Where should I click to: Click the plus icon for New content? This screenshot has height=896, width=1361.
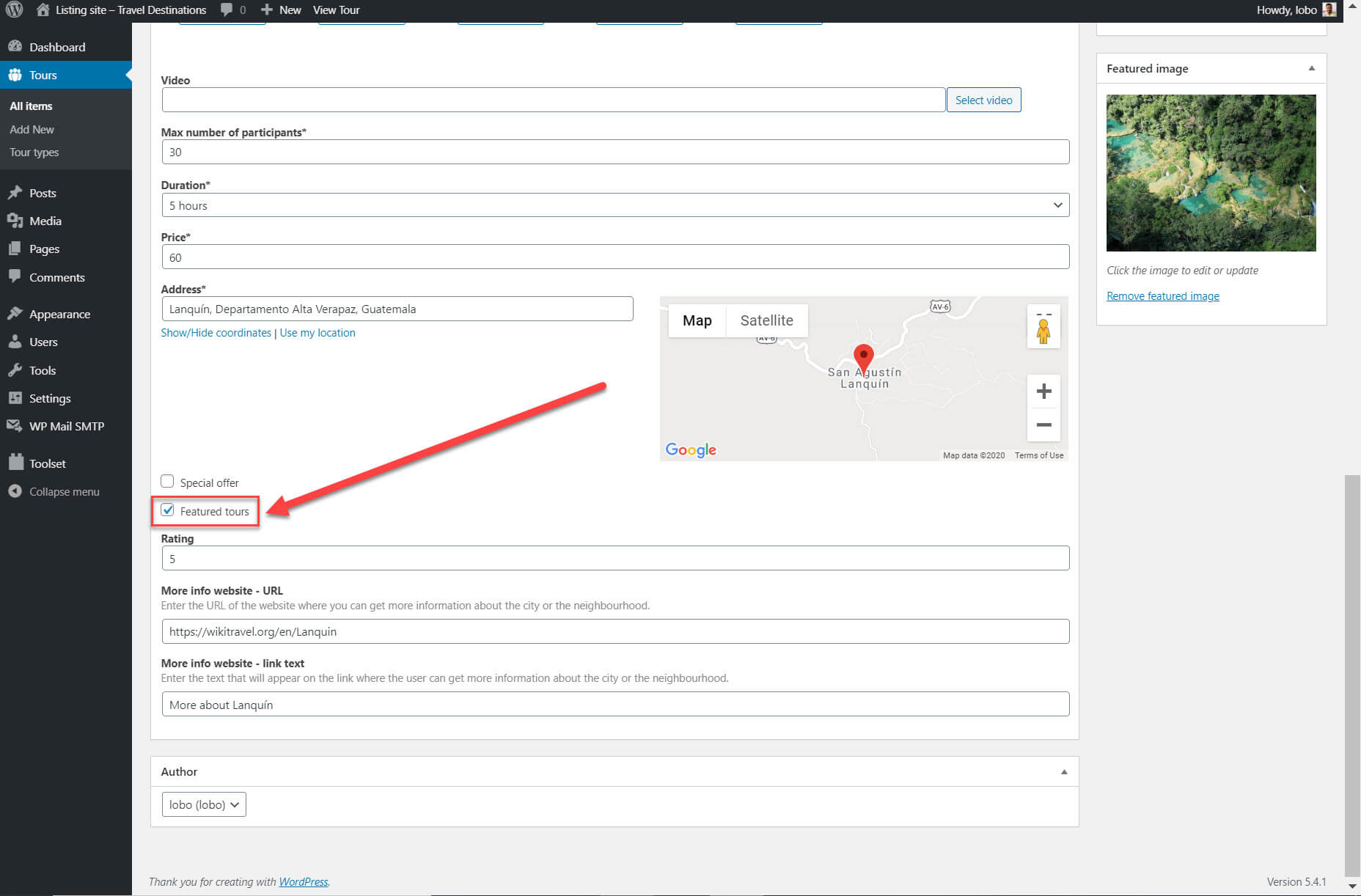[x=267, y=10]
